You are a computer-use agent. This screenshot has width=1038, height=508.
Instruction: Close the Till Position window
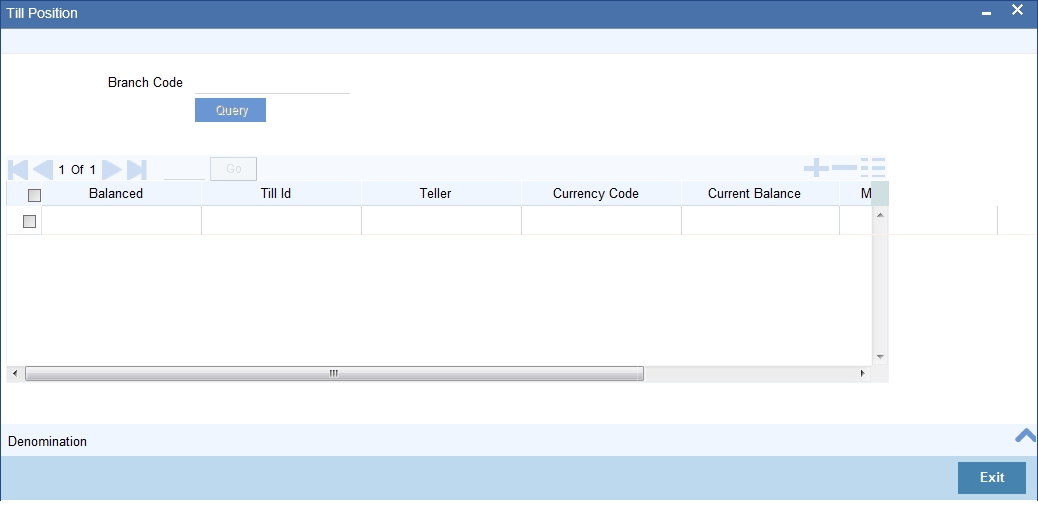(x=1017, y=10)
